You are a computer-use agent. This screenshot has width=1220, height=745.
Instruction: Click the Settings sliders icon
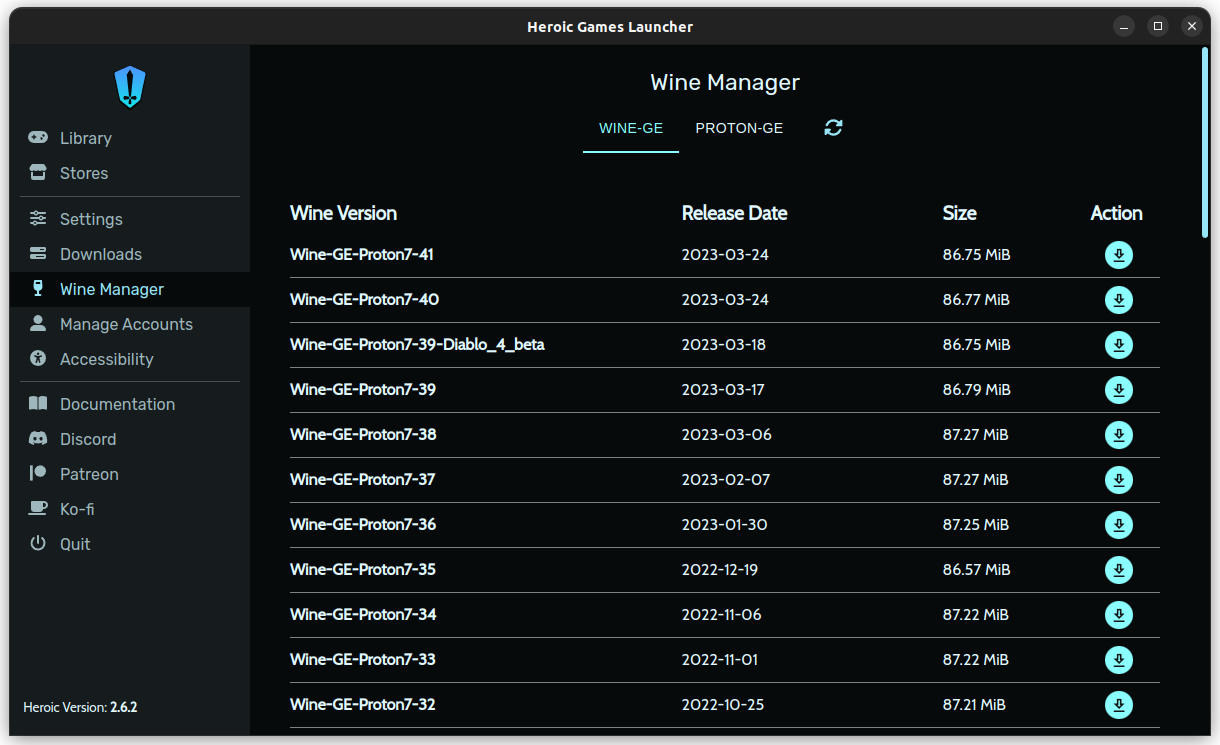pyautogui.click(x=38, y=218)
